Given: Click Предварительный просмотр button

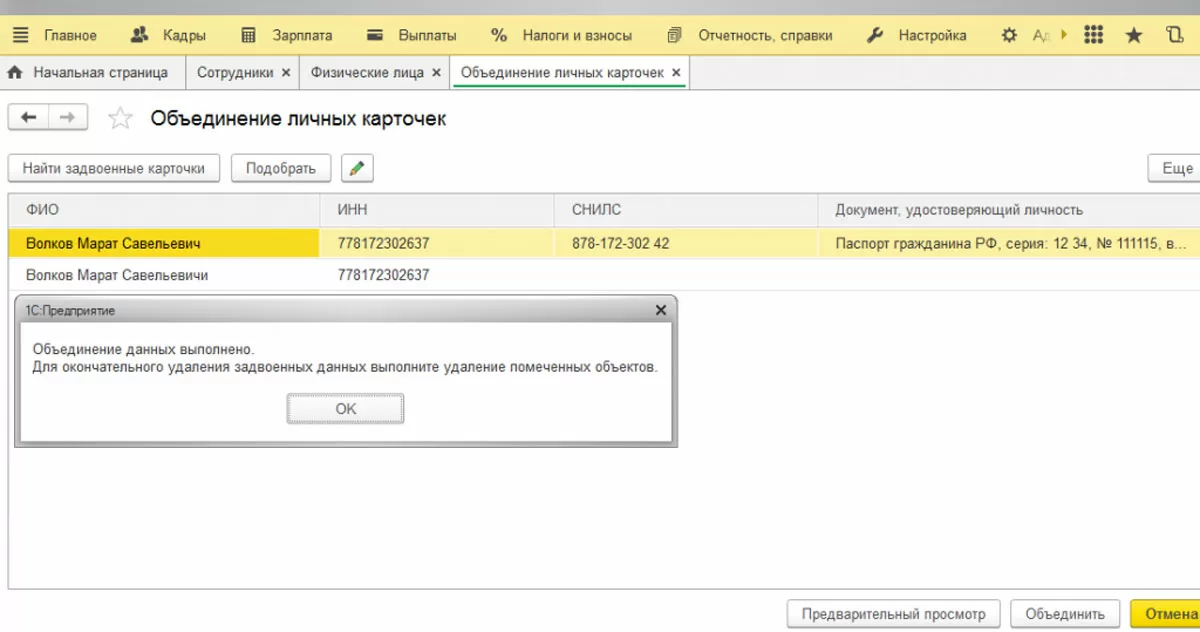Looking at the screenshot, I should point(893,614).
